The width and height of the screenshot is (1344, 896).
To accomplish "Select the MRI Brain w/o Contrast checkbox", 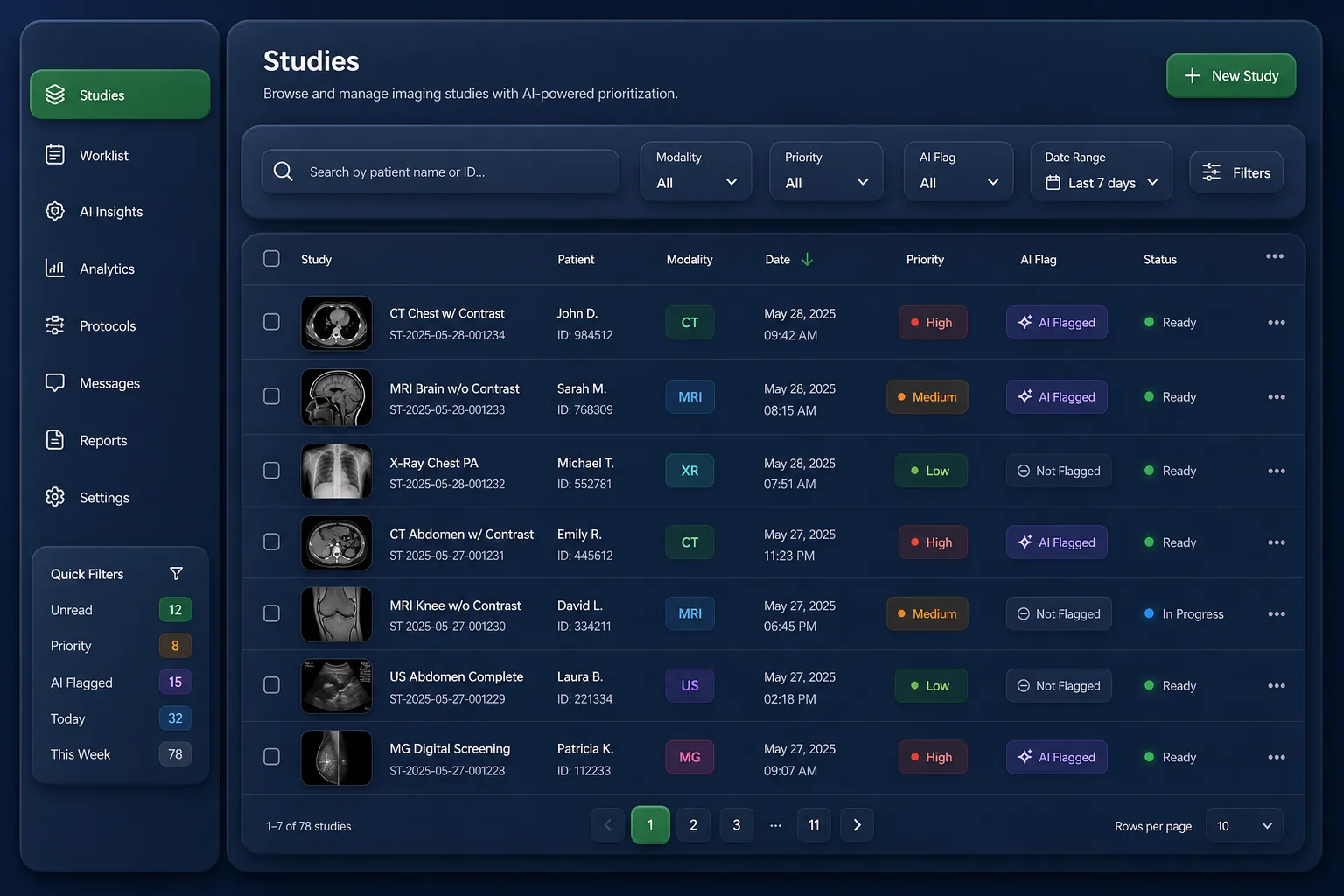I will (x=272, y=396).
